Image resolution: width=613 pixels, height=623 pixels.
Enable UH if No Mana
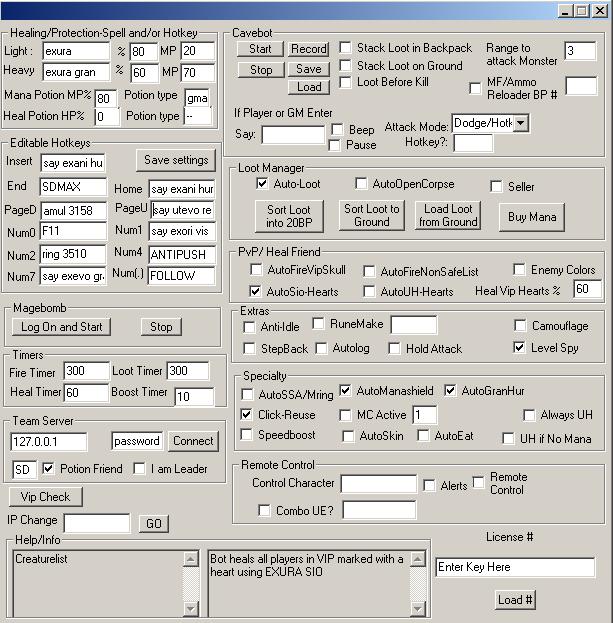tap(508, 439)
